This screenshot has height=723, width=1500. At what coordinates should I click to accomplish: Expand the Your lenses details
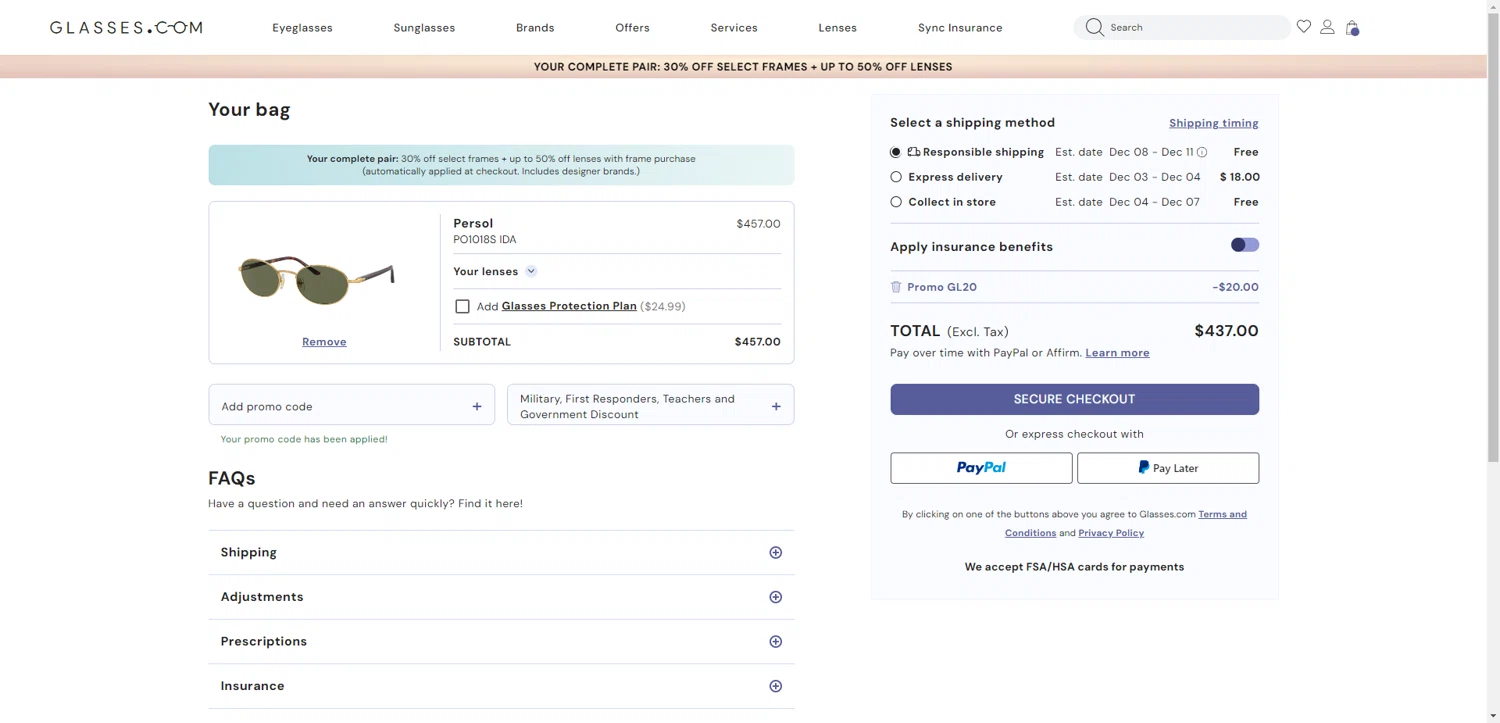pyautogui.click(x=531, y=271)
